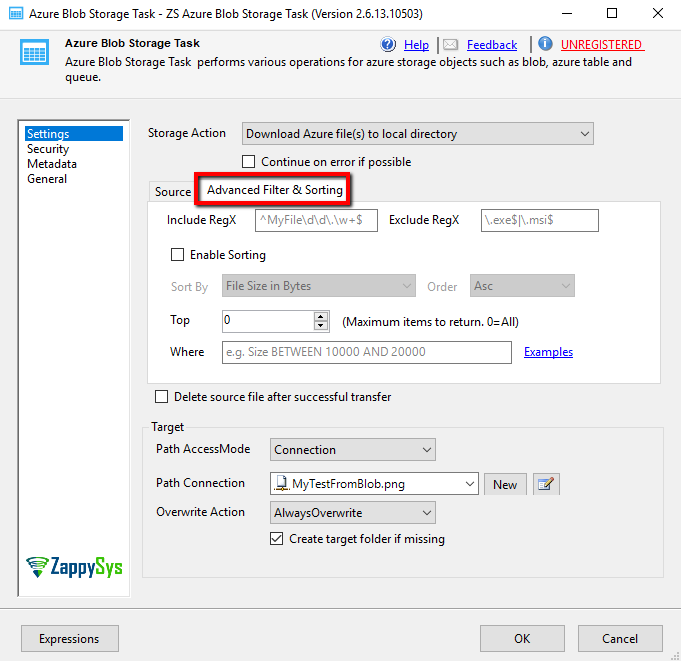Viewport: 681px width, 661px height.
Task: Click the Feedback envelope icon
Action: click(x=450, y=44)
